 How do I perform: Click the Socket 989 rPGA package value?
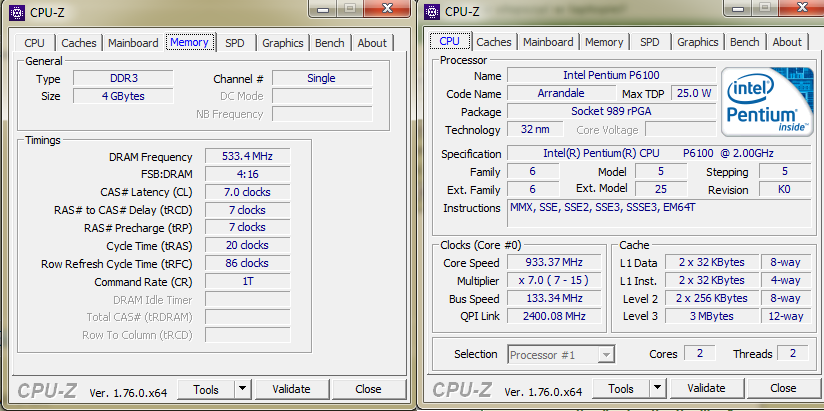tap(612, 111)
